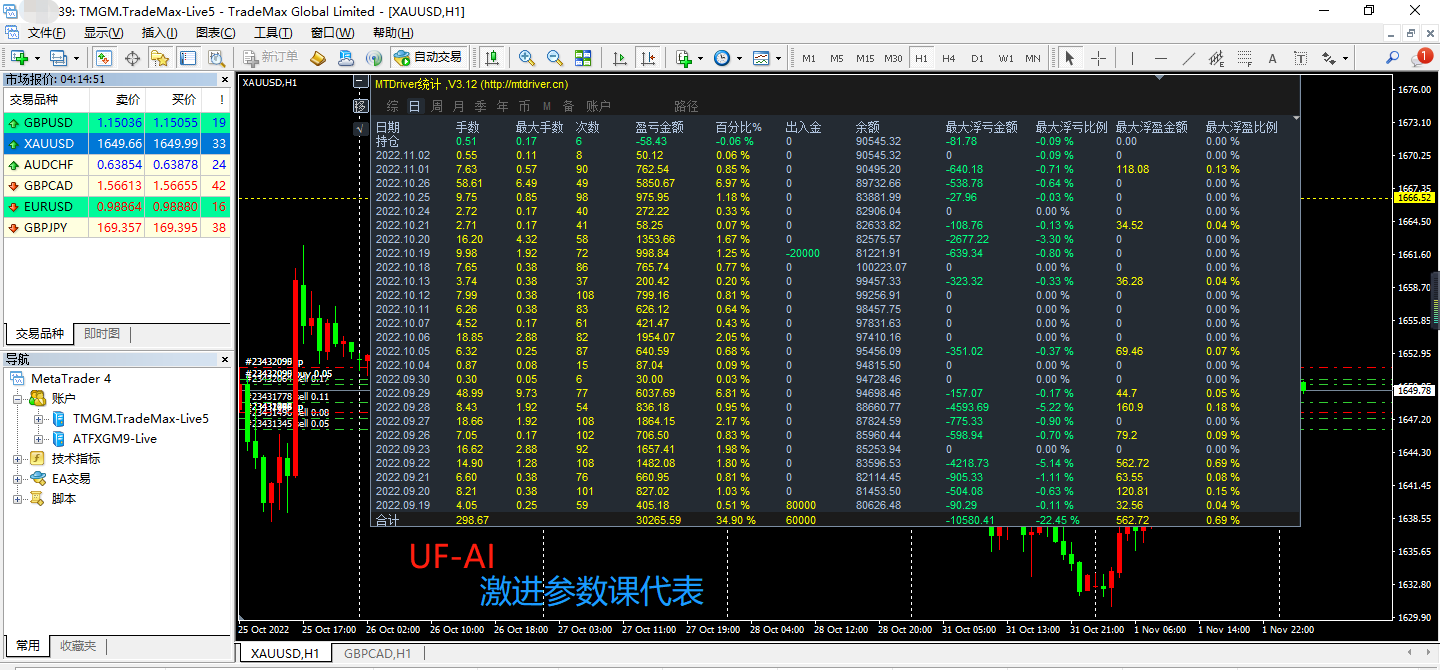
Task: Click the Tile Windows icon
Action: (584, 57)
